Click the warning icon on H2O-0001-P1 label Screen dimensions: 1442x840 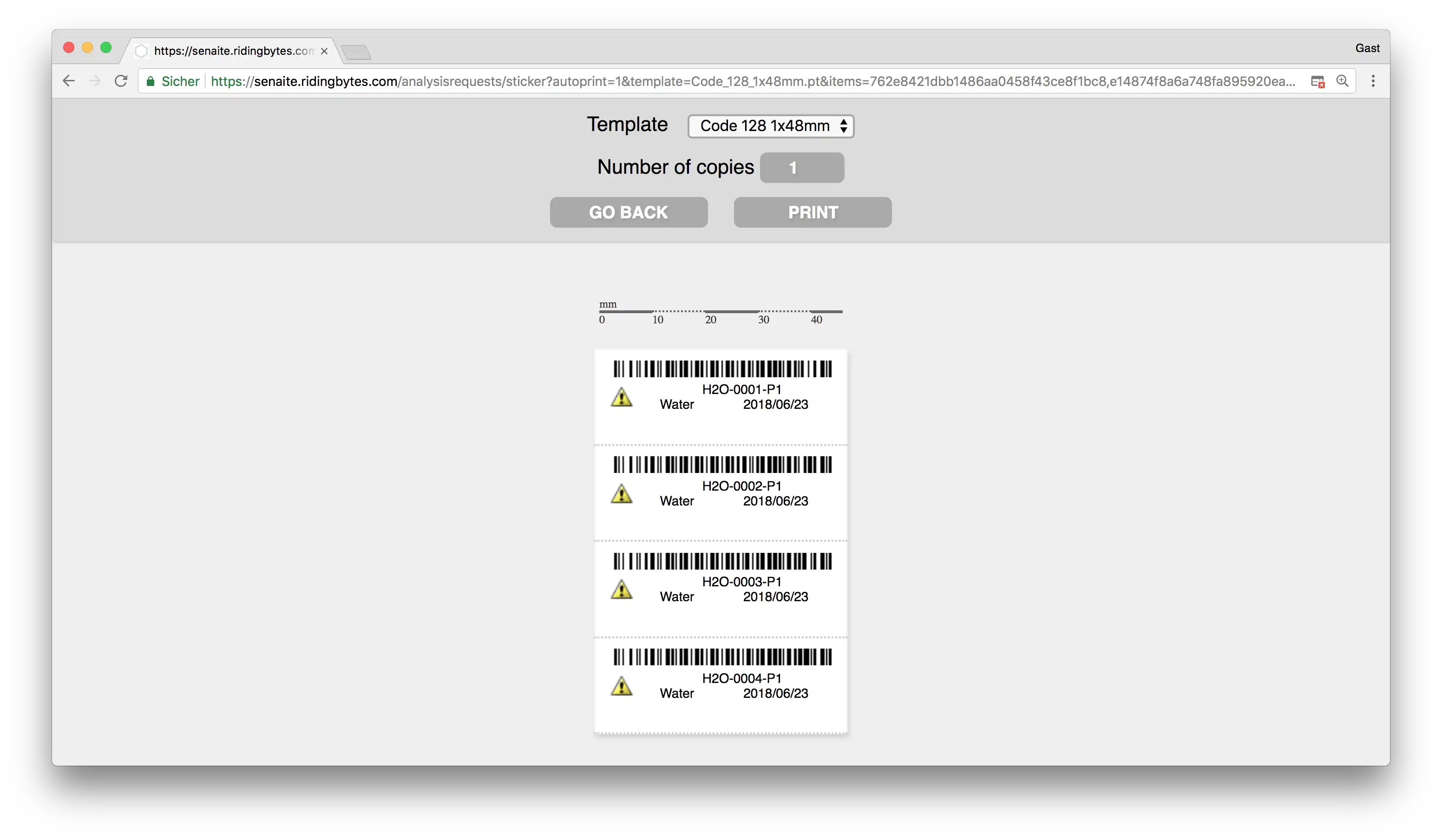[x=620, y=397]
